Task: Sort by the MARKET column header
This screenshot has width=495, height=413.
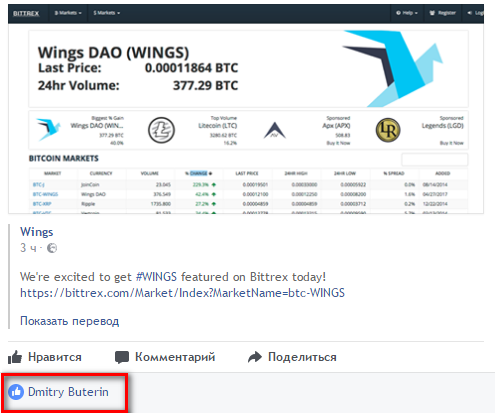Action: coord(53,173)
